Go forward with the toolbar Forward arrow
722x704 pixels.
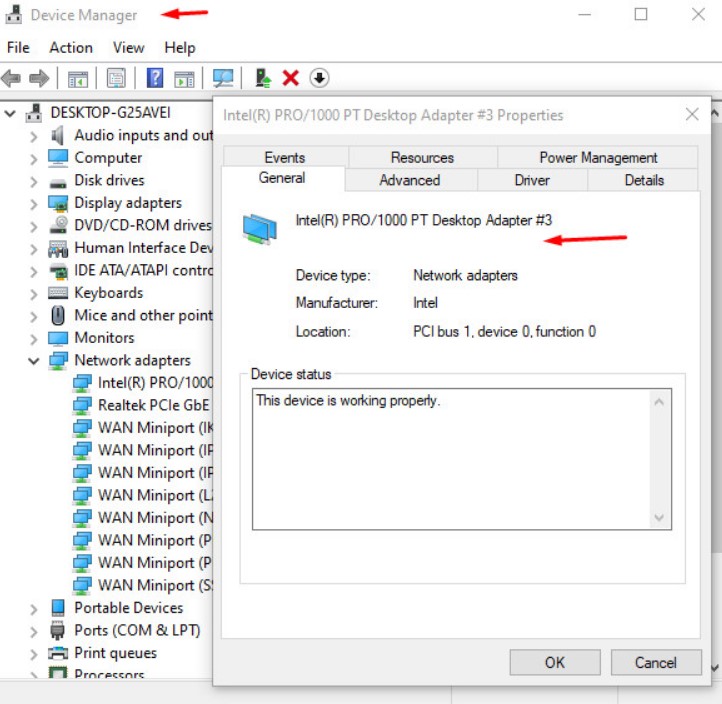pos(39,78)
